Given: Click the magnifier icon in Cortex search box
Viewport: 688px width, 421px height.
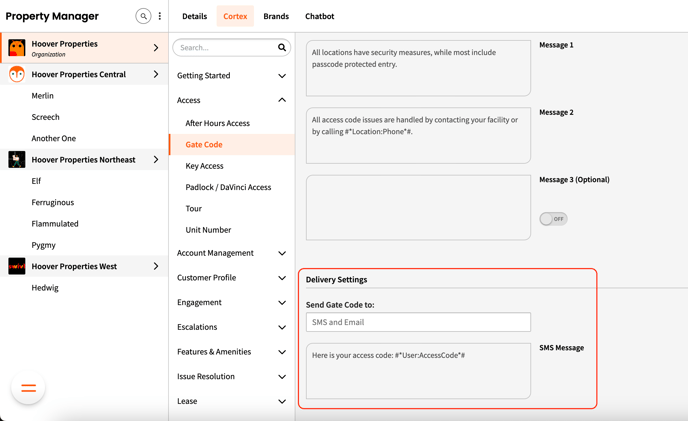Looking at the screenshot, I should coord(282,48).
